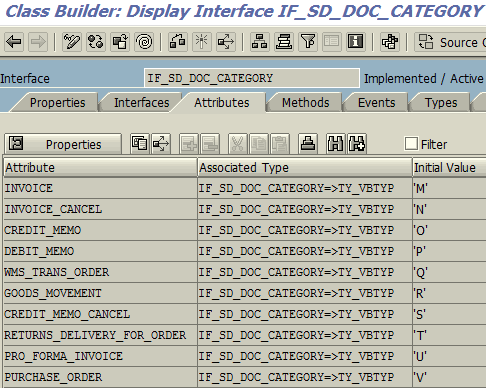Select the DEBIT_MEMO attribute cell

pyautogui.click(x=100, y=251)
